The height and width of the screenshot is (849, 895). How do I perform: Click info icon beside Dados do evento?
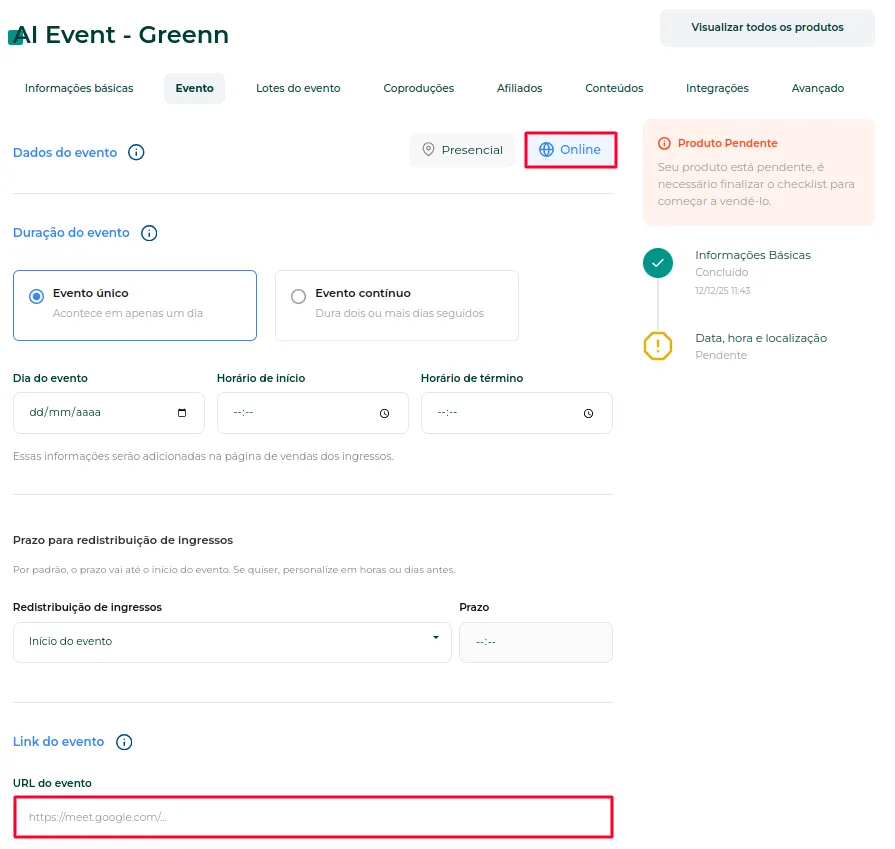(136, 152)
